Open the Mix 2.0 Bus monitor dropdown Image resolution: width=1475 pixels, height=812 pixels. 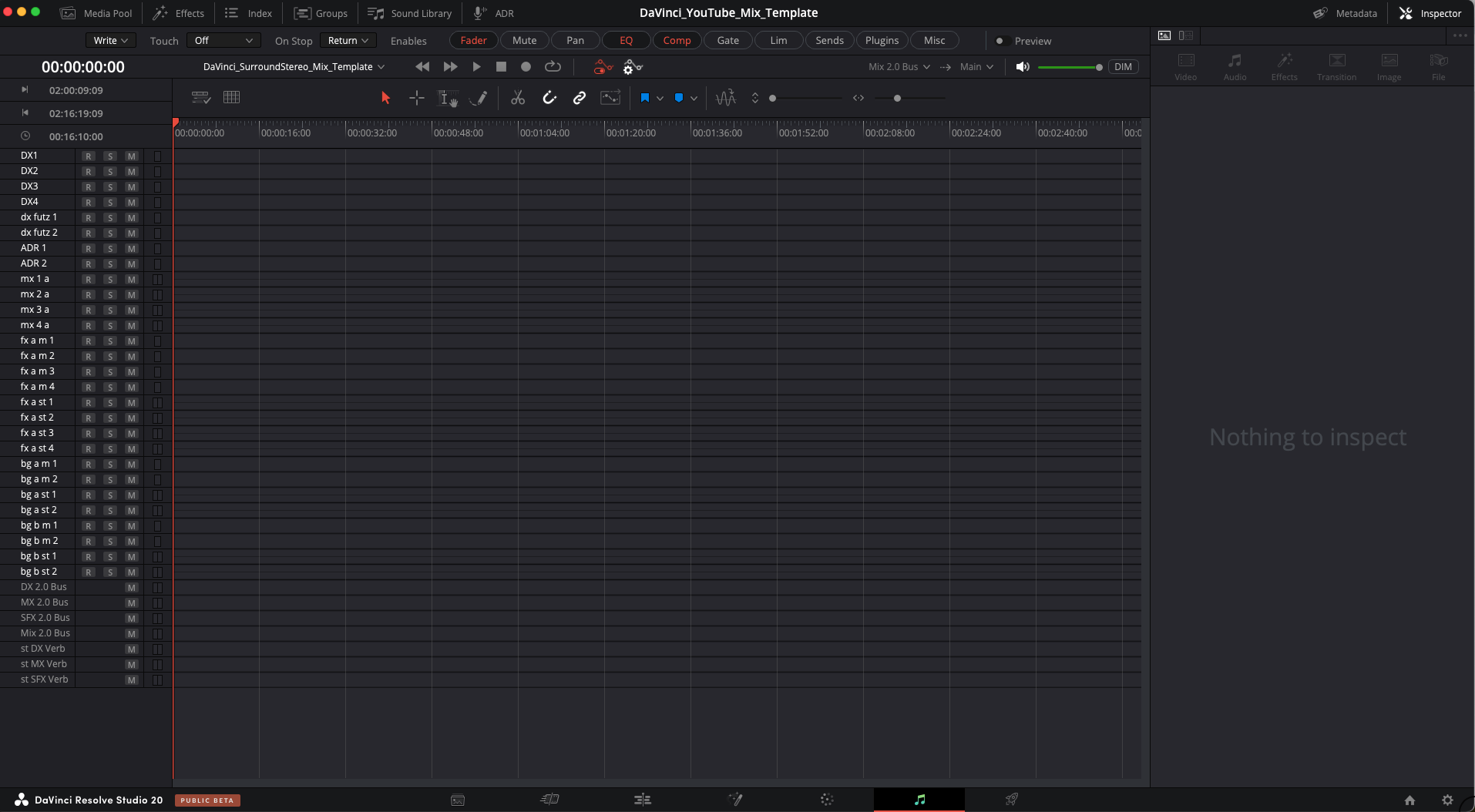pyautogui.click(x=899, y=67)
